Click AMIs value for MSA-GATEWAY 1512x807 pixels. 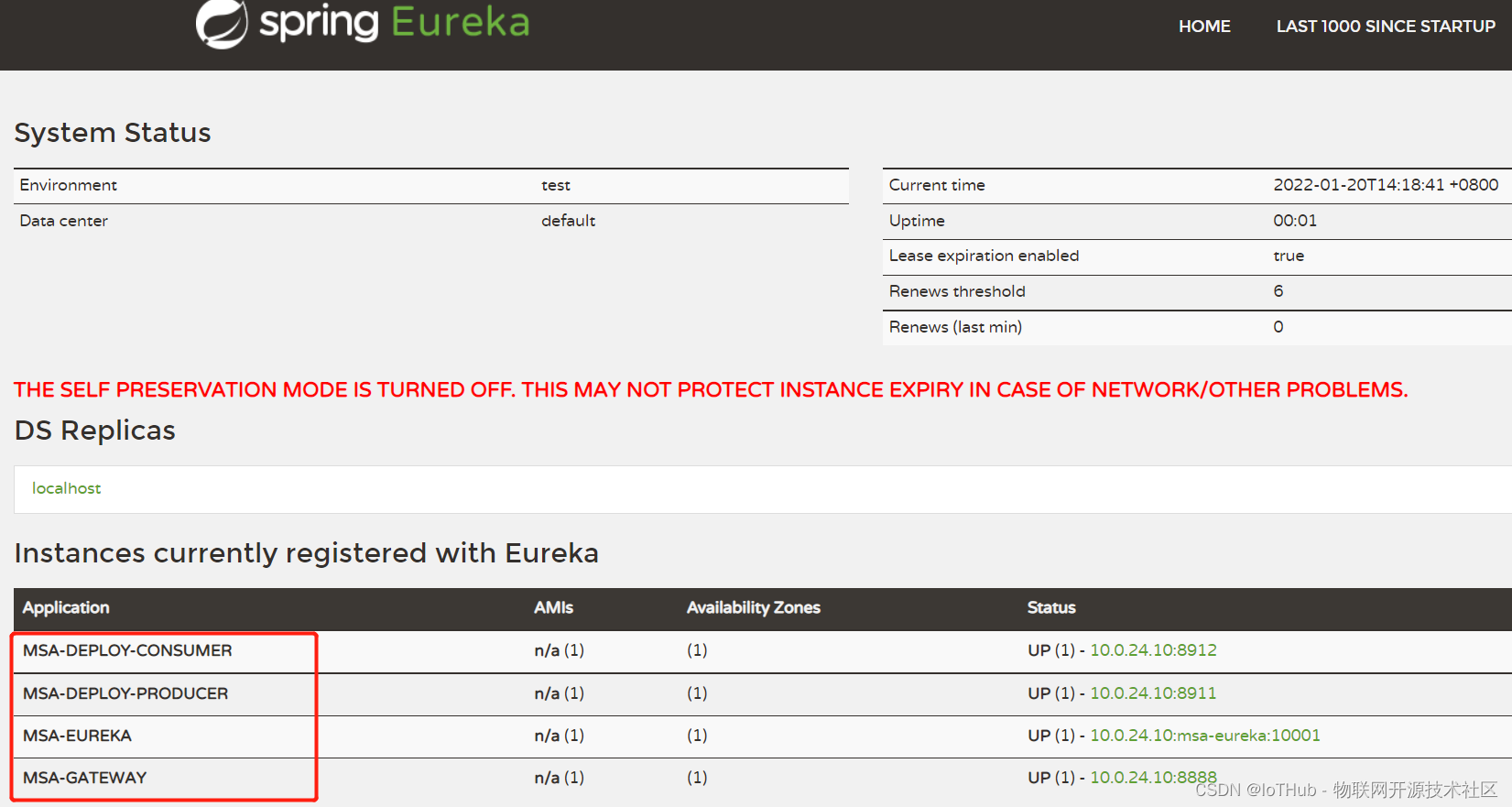pos(560,778)
